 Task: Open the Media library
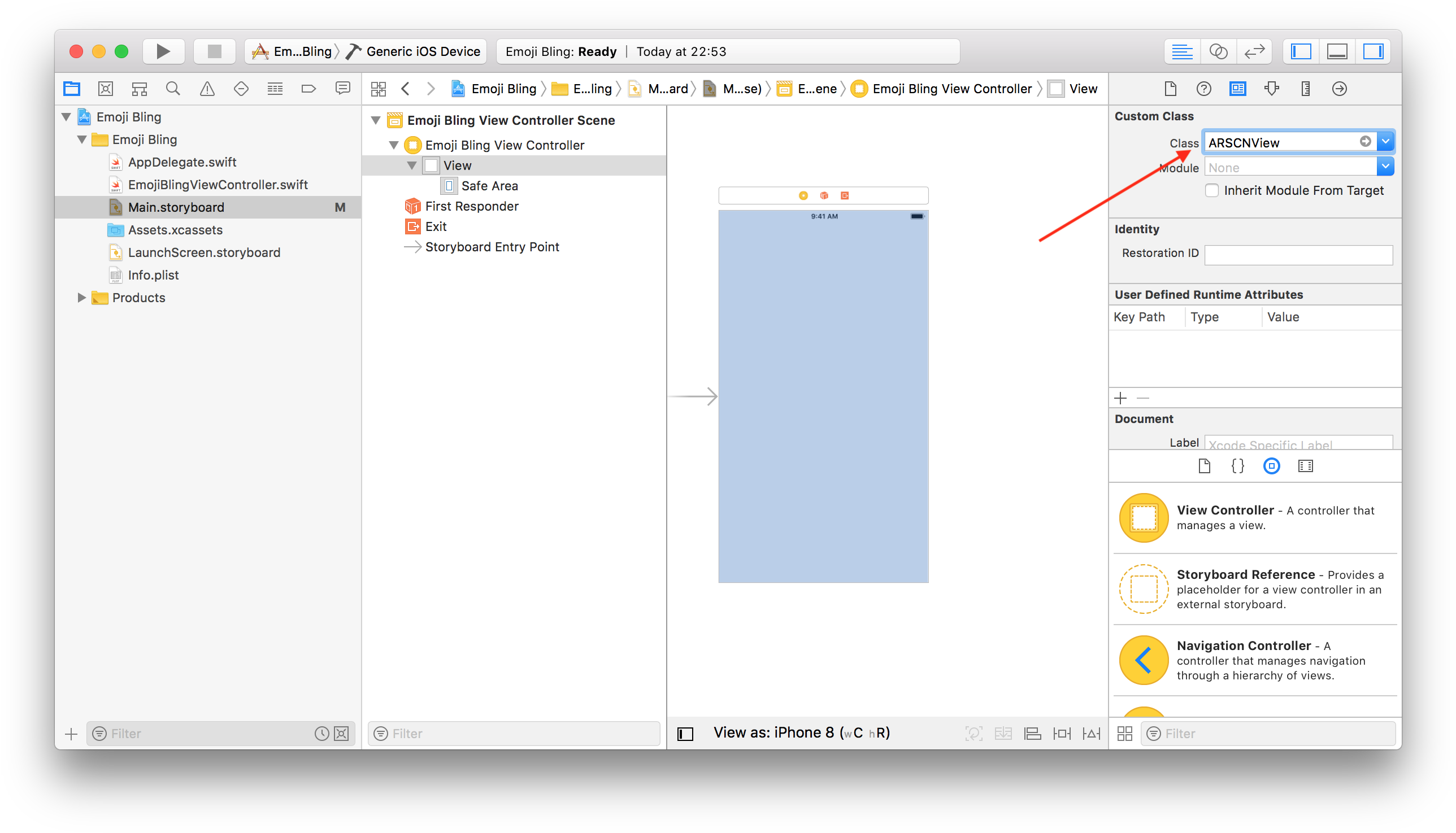click(x=1306, y=466)
